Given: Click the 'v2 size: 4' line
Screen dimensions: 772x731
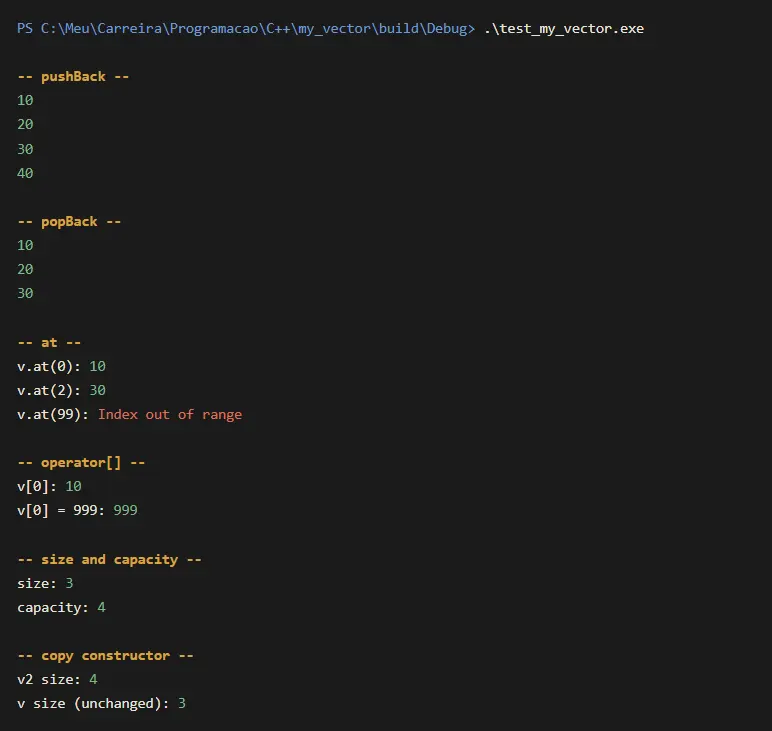Looking at the screenshot, I should (x=57, y=679).
